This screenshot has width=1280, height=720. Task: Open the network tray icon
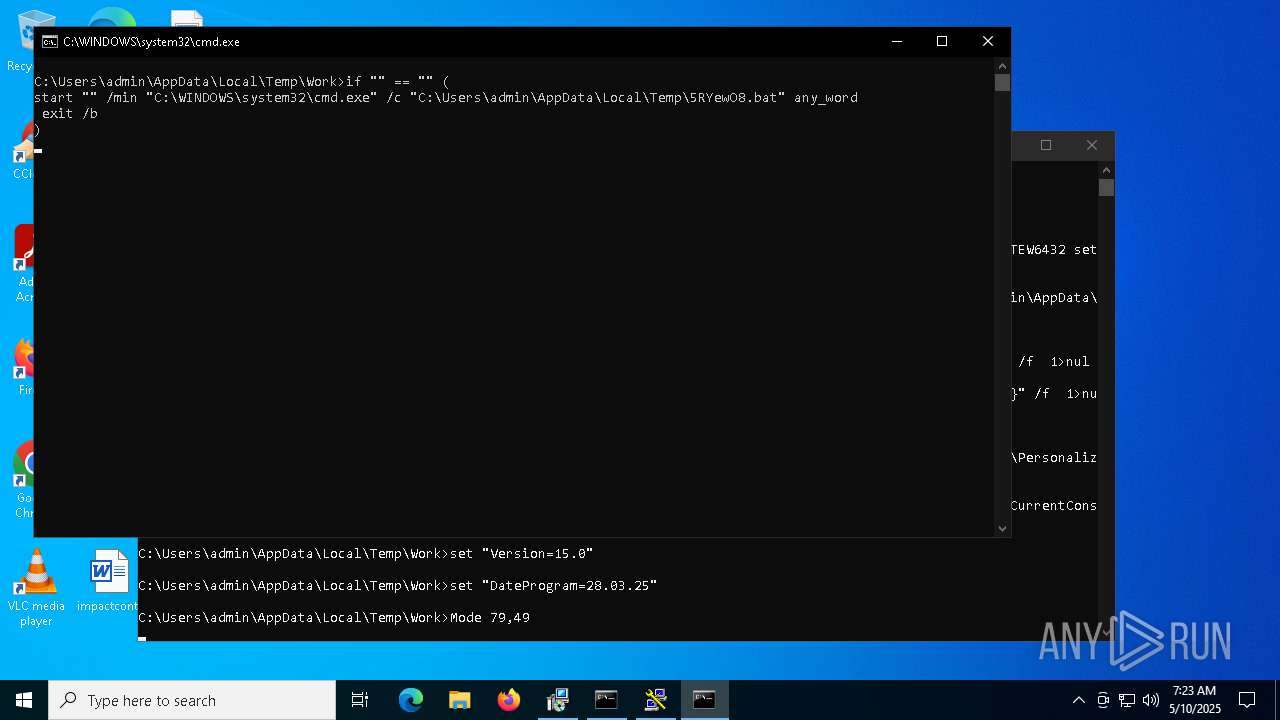(x=1127, y=700)
